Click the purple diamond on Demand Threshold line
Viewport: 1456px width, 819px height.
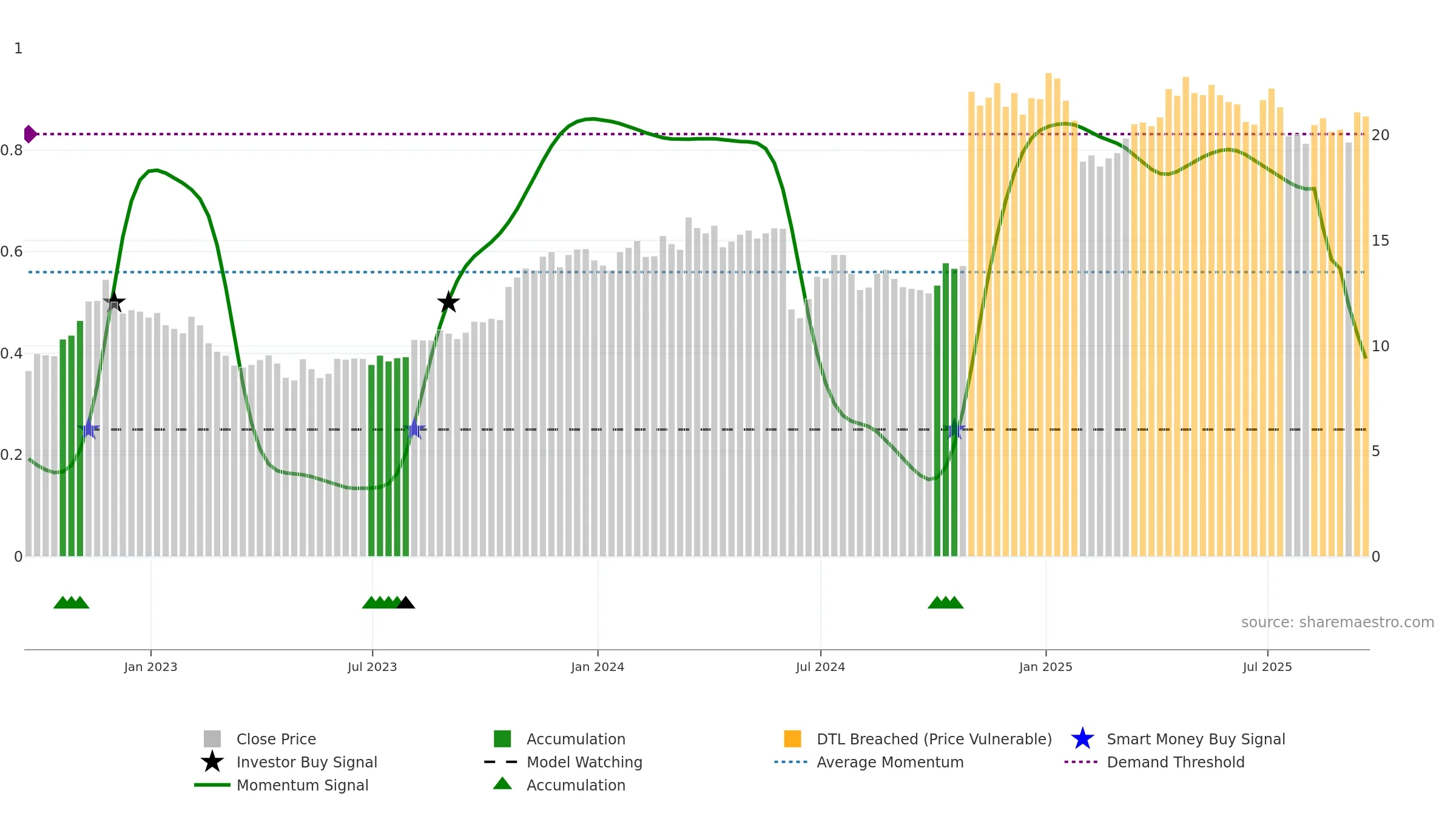click(x=30, y=134)
